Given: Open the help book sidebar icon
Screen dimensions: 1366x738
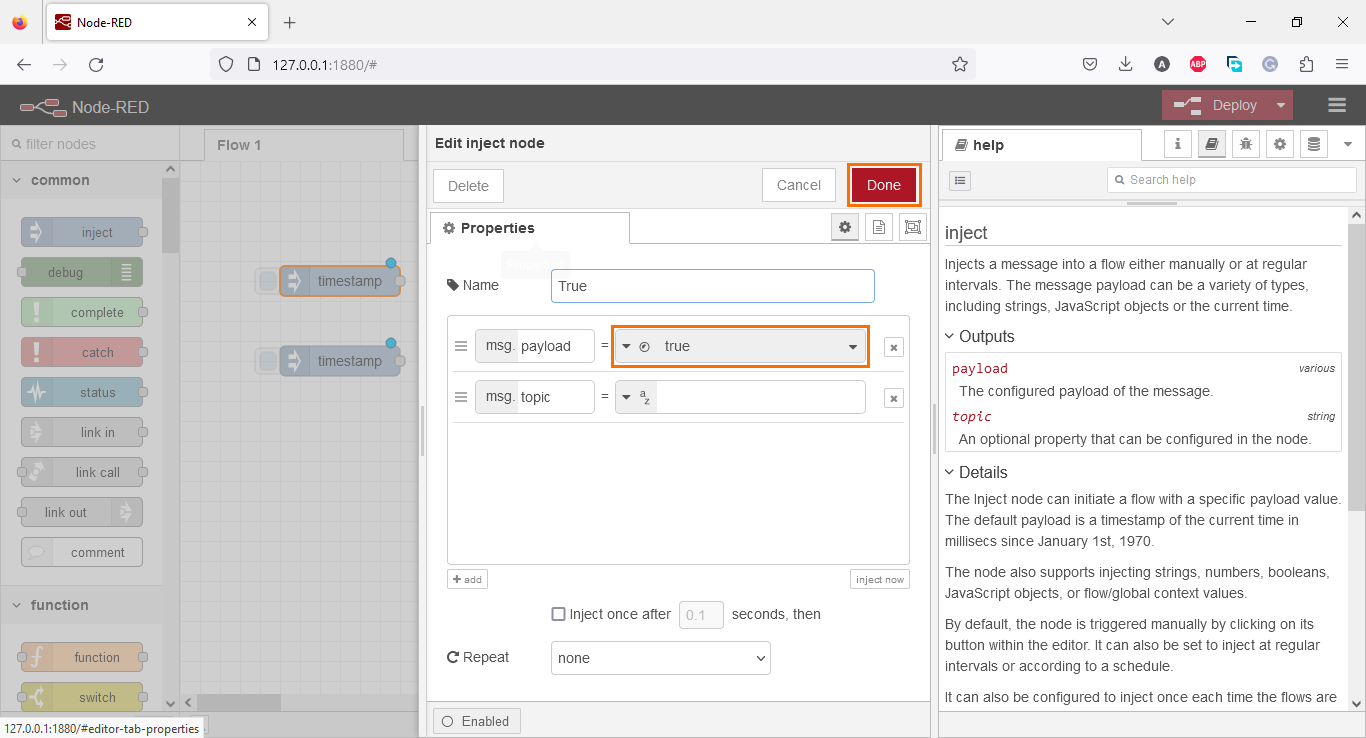Looking at the screenshot, I should coord(1212,144).
